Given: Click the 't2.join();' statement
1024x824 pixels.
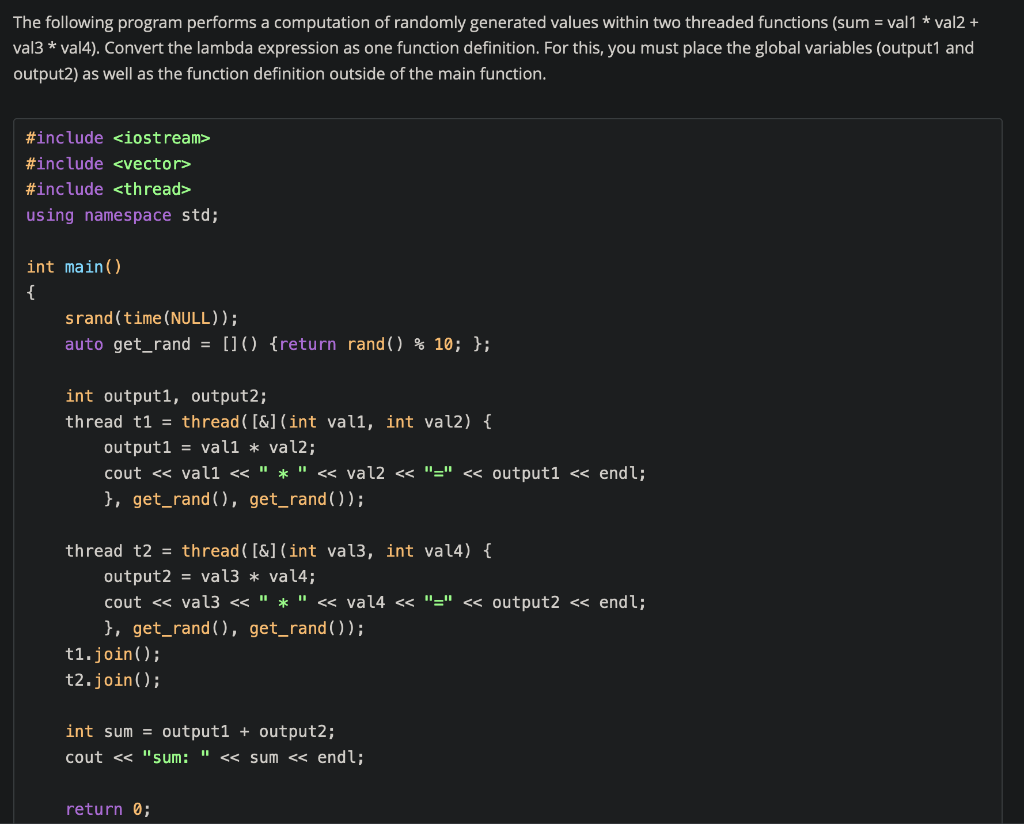Looking at the screenshot, I should (x=112, y=680).
